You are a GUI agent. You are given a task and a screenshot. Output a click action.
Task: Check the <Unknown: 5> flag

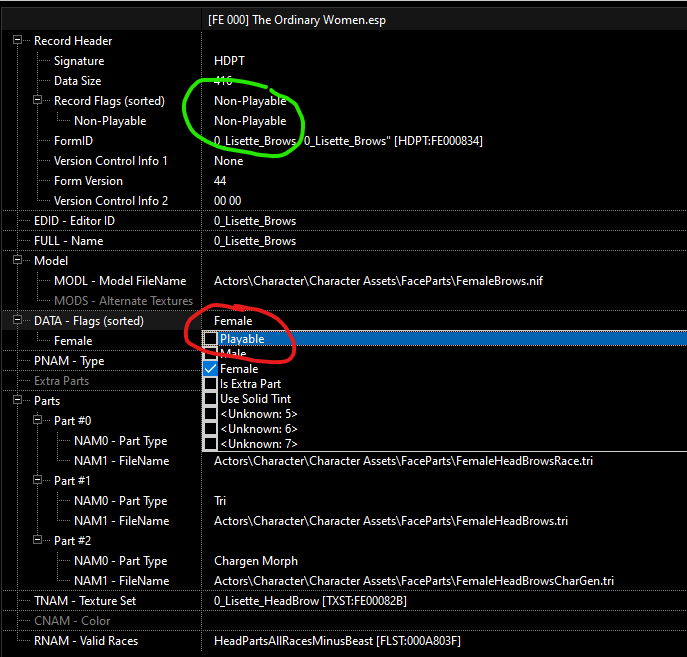coord(210,414)
